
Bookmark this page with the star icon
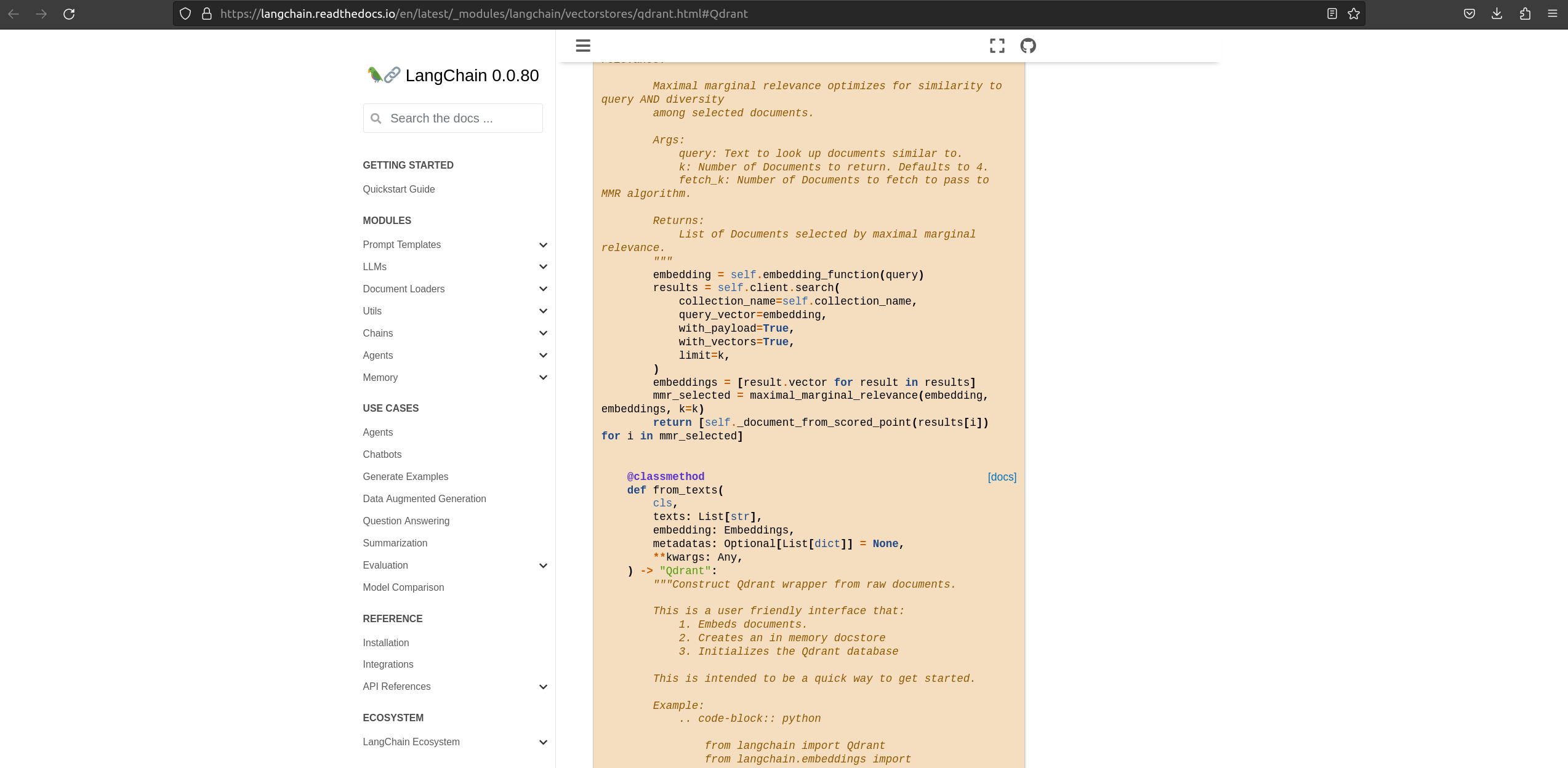tap(1354, 14)
